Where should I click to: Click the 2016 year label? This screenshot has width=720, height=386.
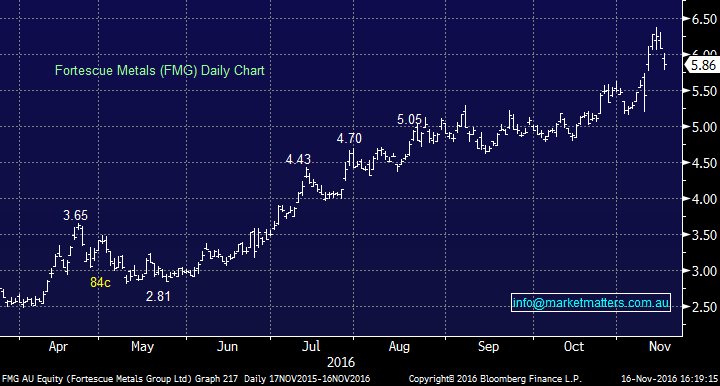[341, 363]
